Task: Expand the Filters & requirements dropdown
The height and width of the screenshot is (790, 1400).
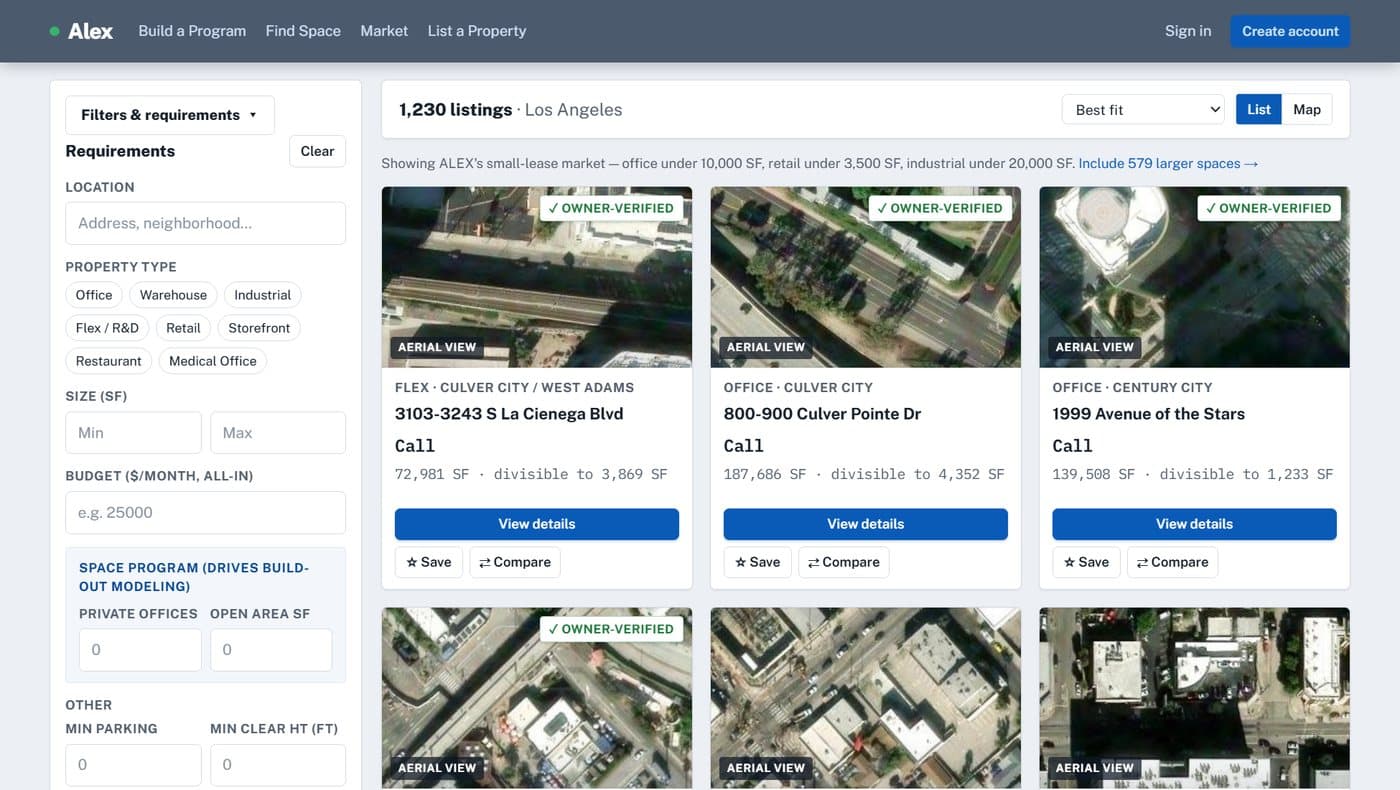Action: click(x=170, y=115)
